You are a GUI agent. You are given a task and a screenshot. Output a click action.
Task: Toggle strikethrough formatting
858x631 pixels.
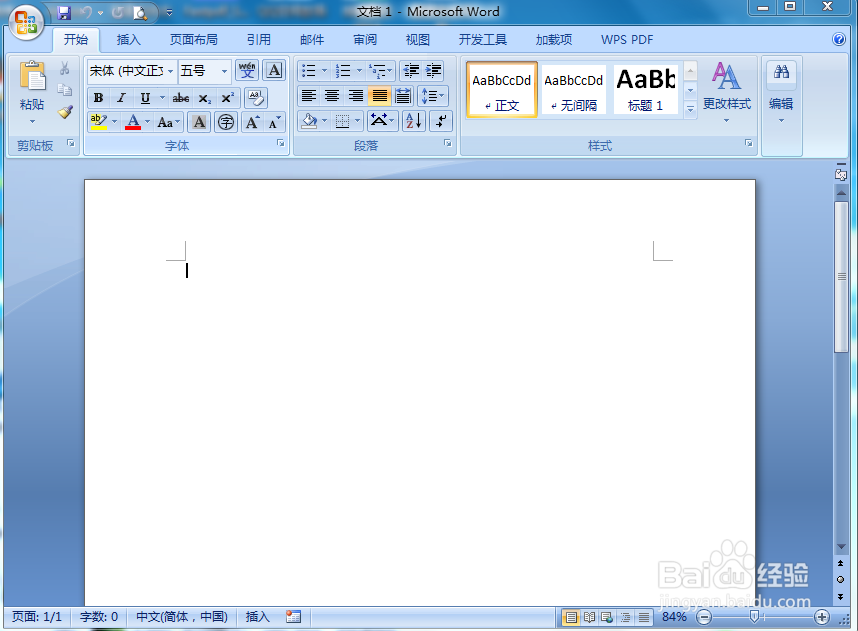181,99
